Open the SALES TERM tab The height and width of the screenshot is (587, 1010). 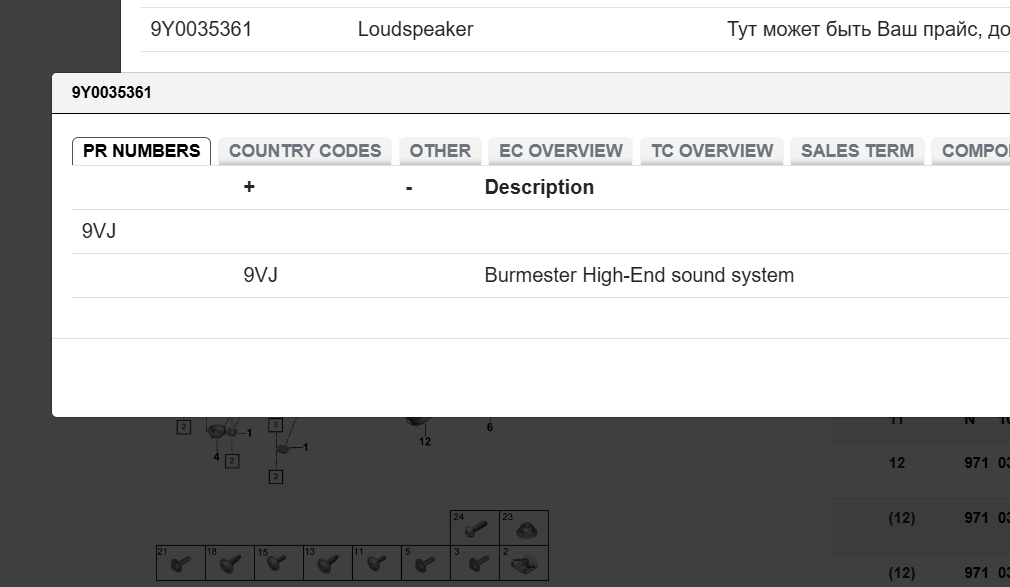(857, 151)
